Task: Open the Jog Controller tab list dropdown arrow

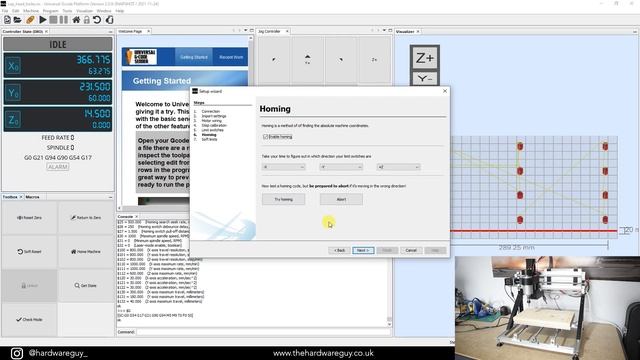Action: (x=384, y=31)
